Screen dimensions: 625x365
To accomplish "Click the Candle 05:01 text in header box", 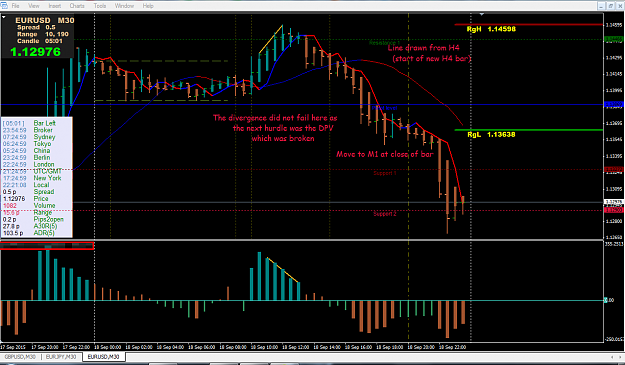I will (x=39, y=41).
